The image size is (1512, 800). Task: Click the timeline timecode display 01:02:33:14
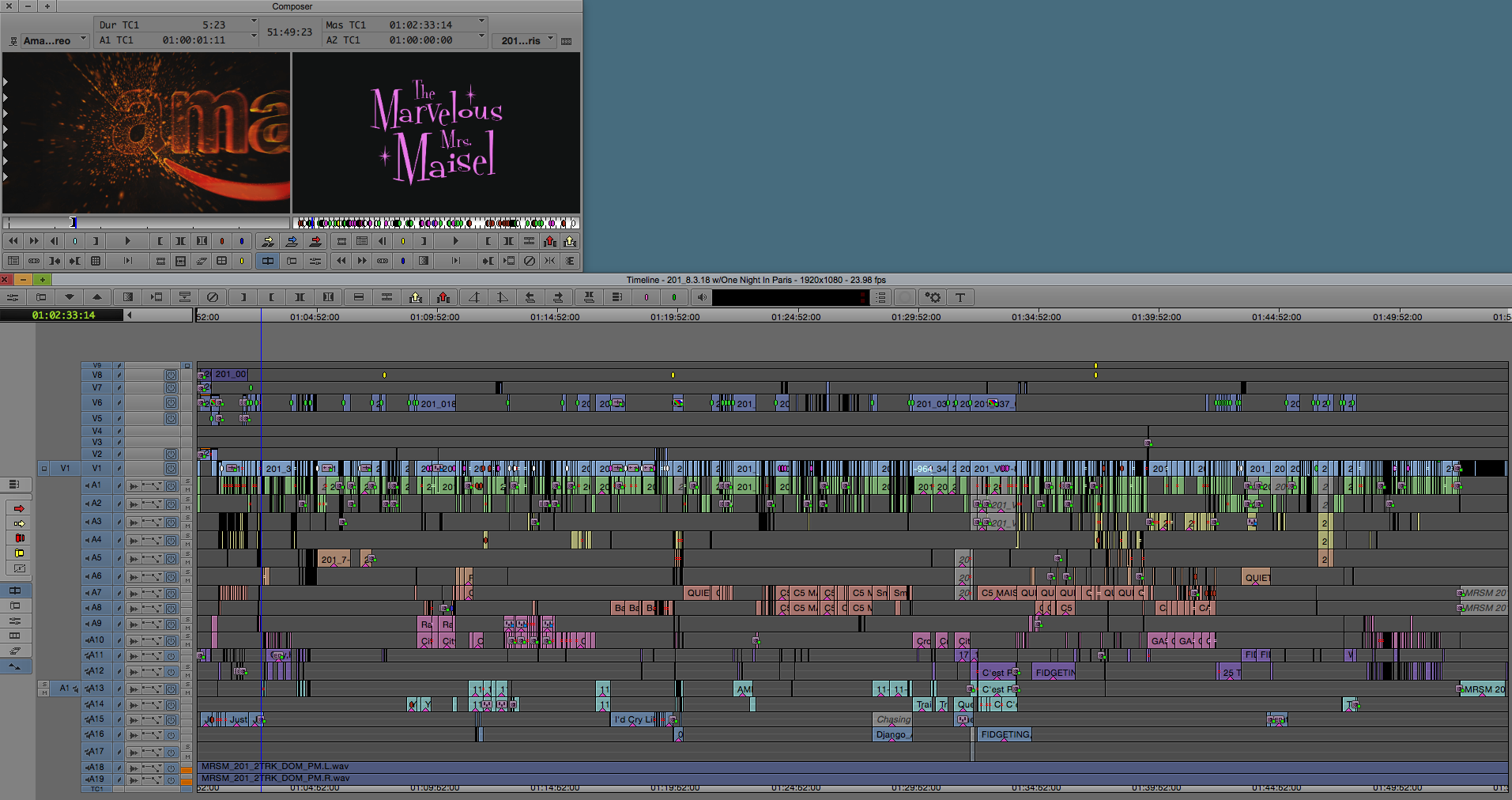click(63, 315)
